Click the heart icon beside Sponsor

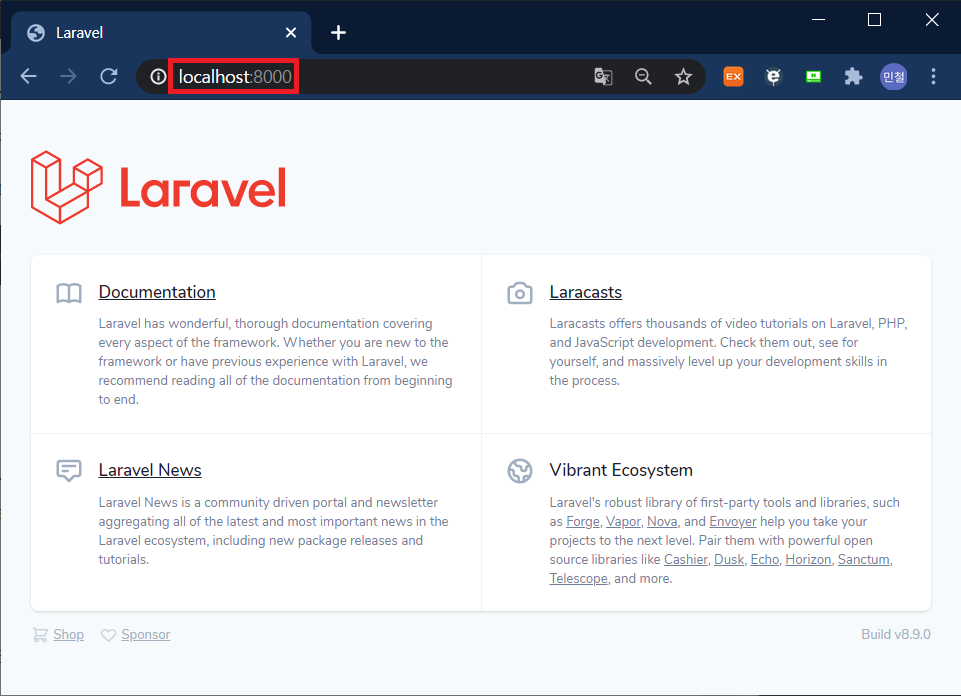(108, 635)
